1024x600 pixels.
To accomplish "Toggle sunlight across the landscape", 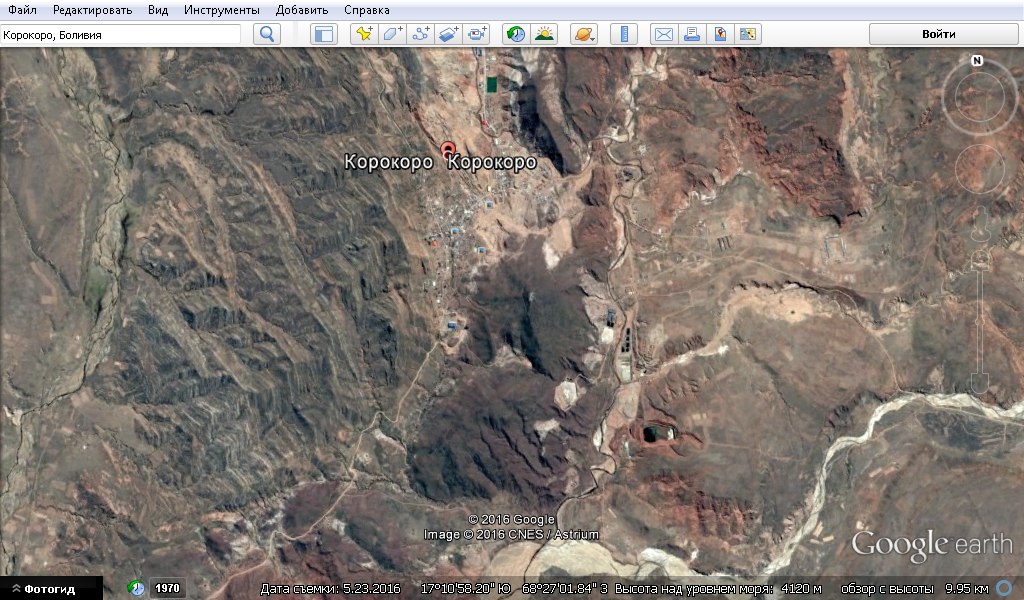I will [x=544, y=34].
